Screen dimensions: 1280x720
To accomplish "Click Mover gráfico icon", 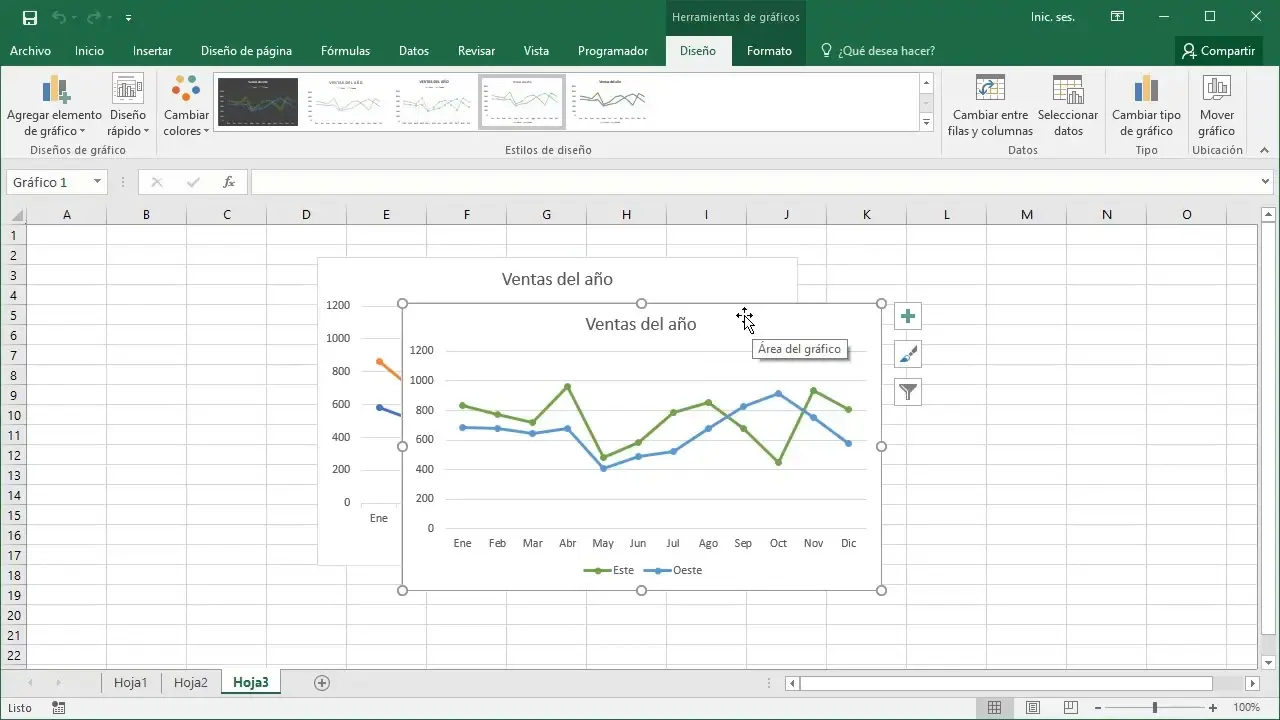I will tap(1217, 105).
